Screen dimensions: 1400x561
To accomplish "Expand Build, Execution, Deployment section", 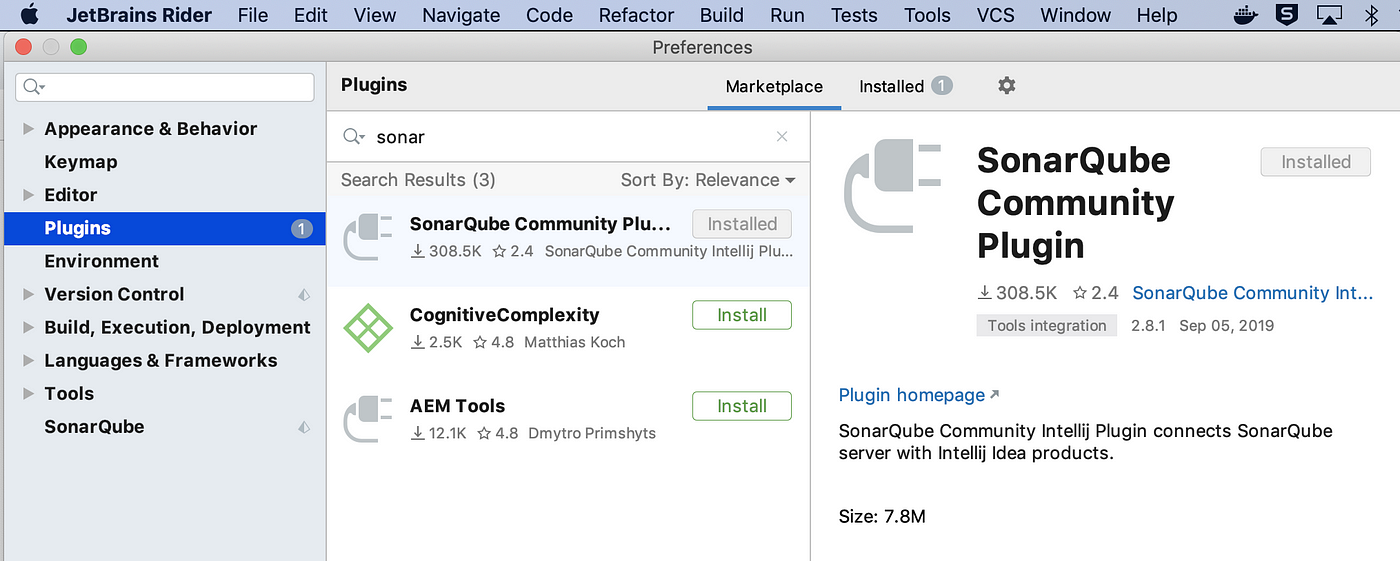I will click(28, 327).
